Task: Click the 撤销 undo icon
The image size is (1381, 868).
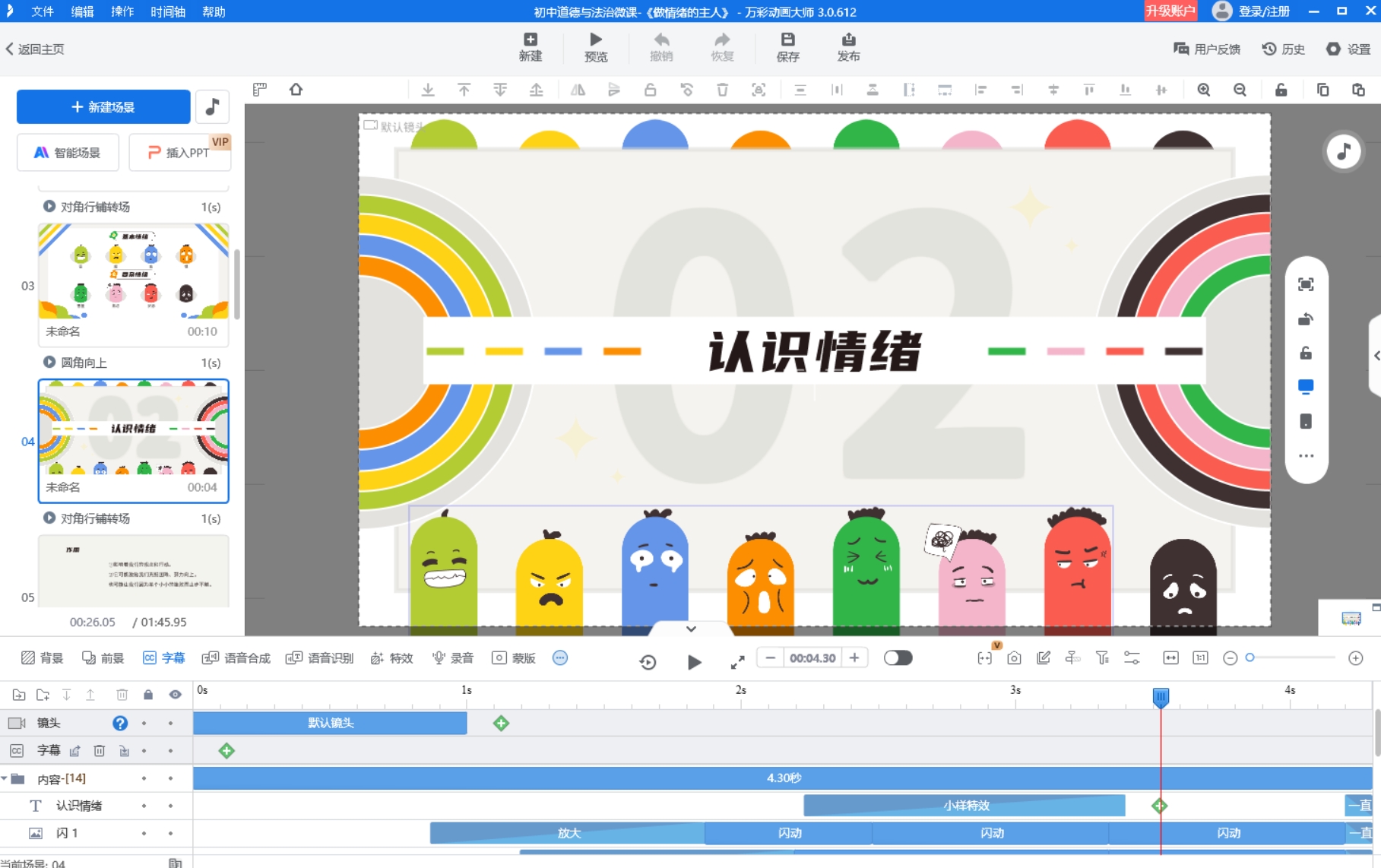Action: (x=661, y=46)
